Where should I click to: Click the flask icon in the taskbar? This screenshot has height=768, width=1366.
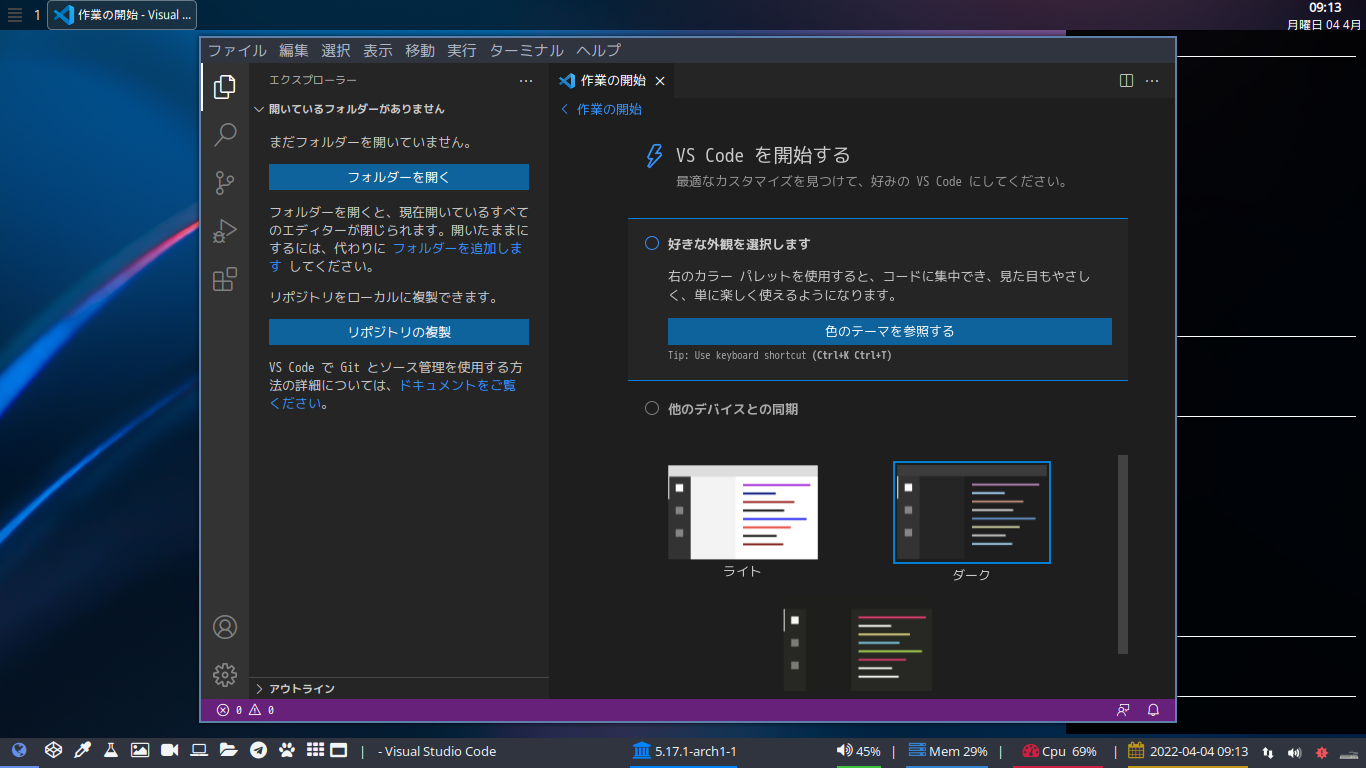coord(111,750)
